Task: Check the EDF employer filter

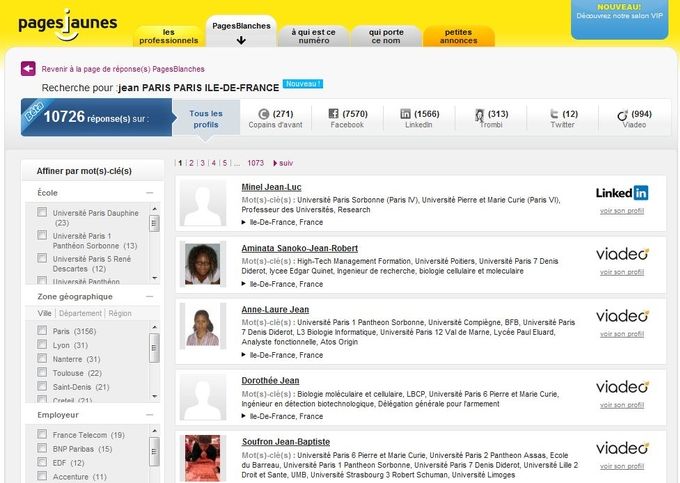Action: [42, 462]
